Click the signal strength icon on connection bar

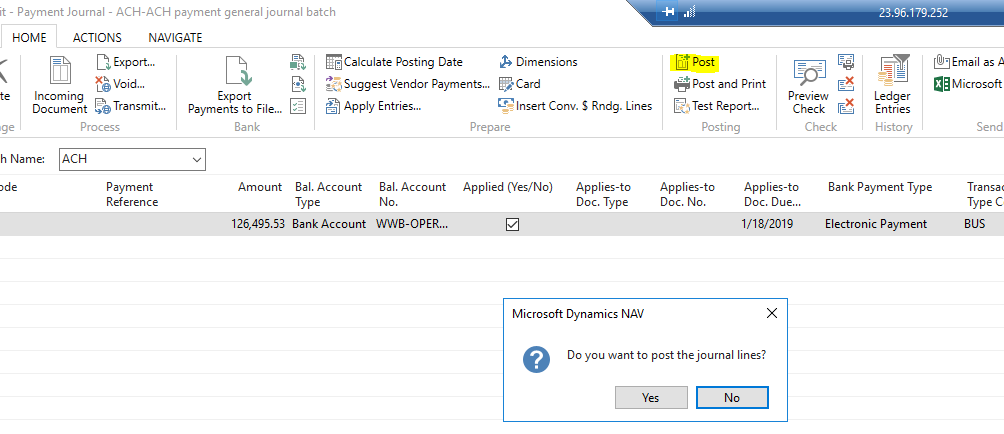point(689,12)
